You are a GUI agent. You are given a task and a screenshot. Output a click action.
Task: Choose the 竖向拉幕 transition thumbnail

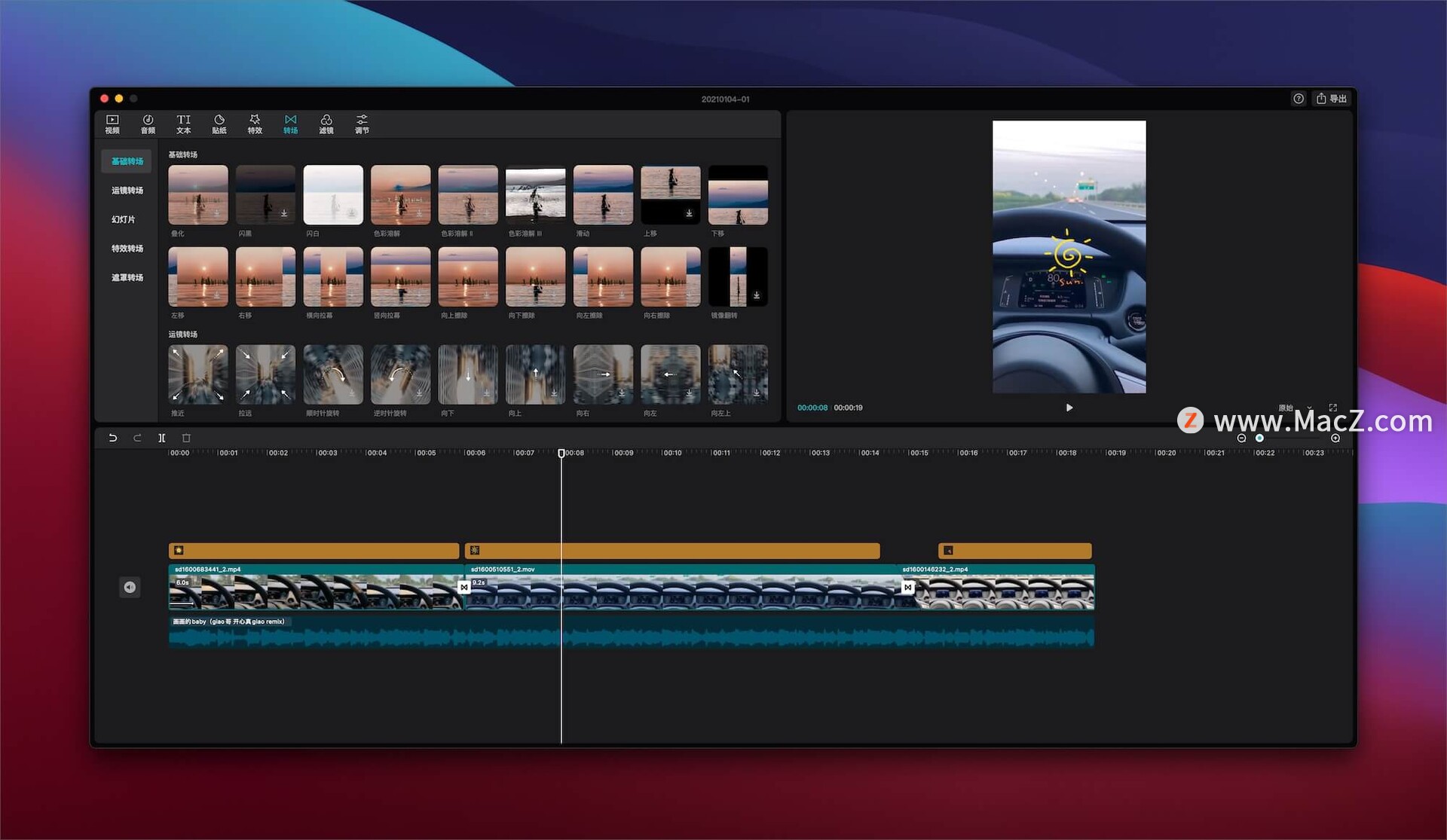click(x=400, y=276)
